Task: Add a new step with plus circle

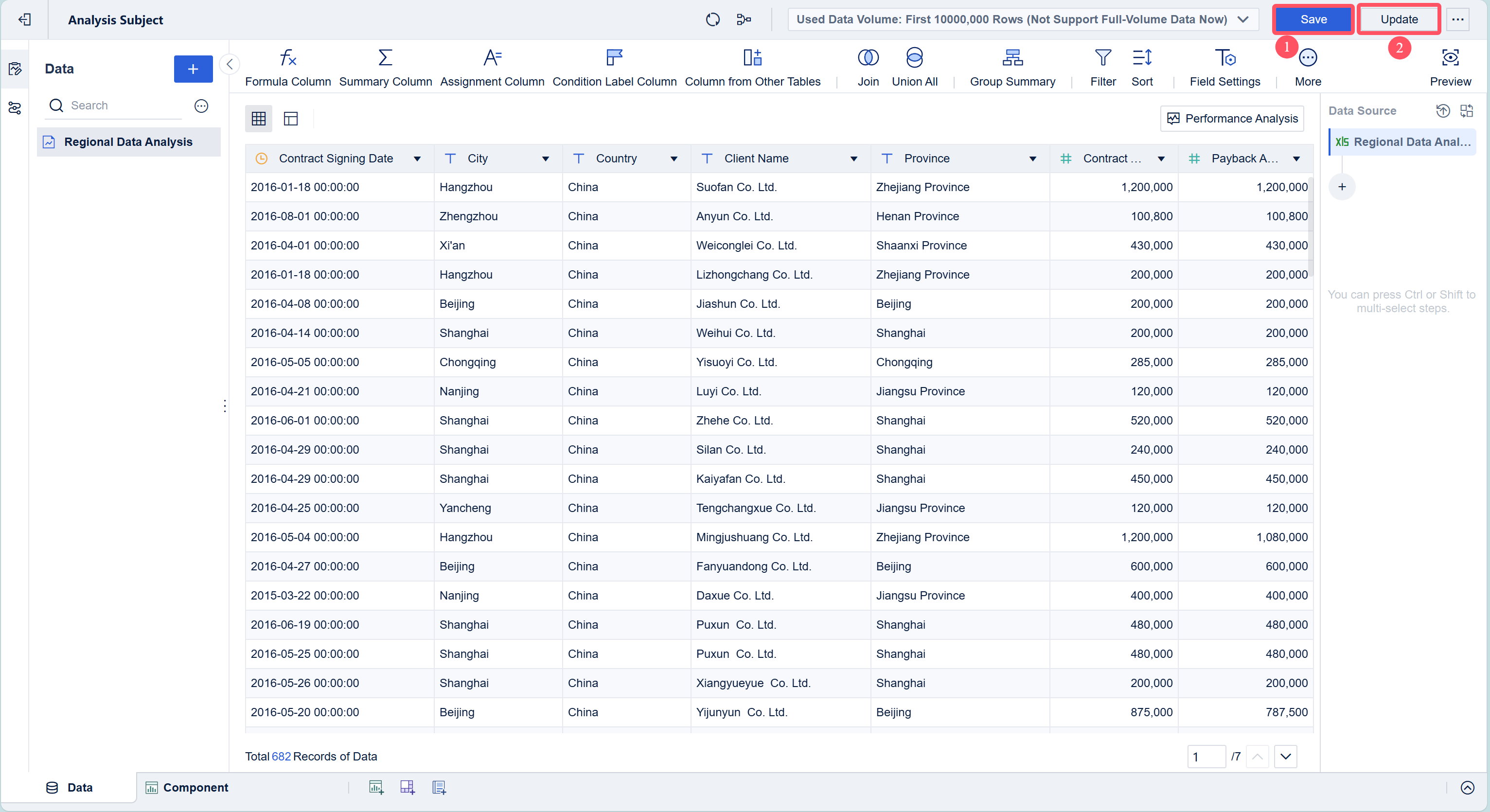Action: [x=1342, y=187]
